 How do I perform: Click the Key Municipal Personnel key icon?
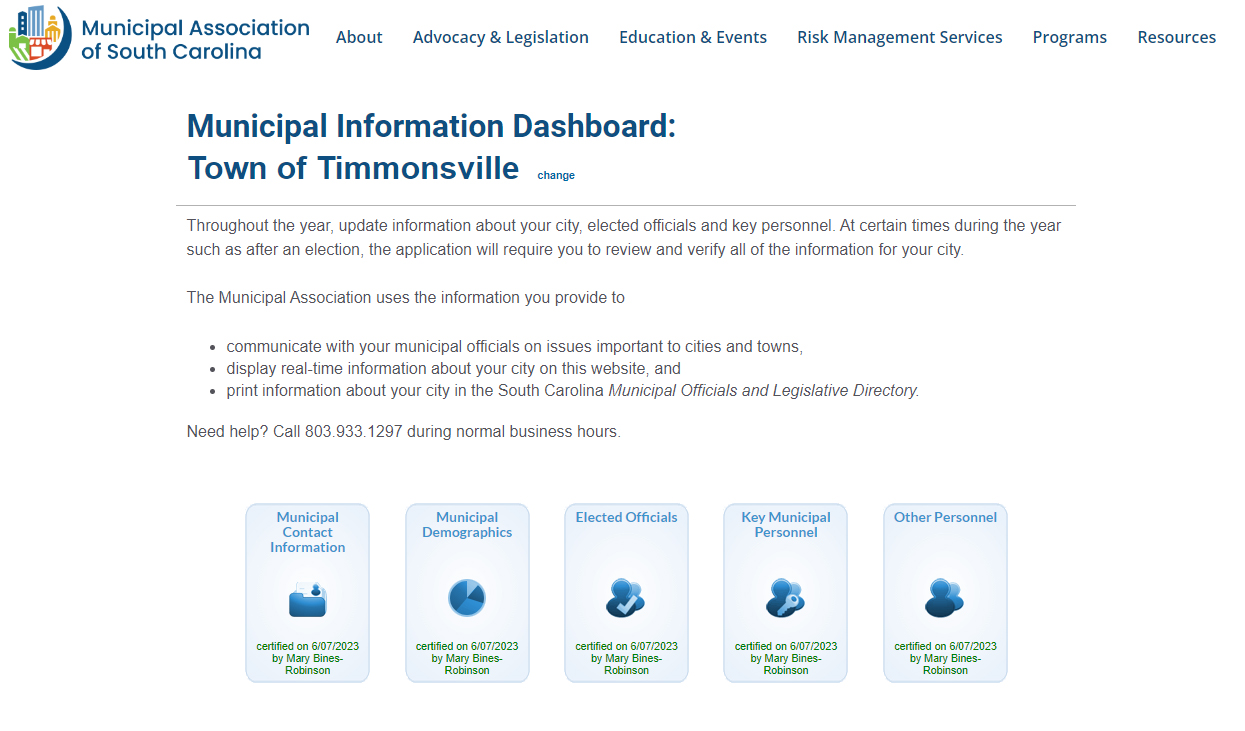pos(785,598)
